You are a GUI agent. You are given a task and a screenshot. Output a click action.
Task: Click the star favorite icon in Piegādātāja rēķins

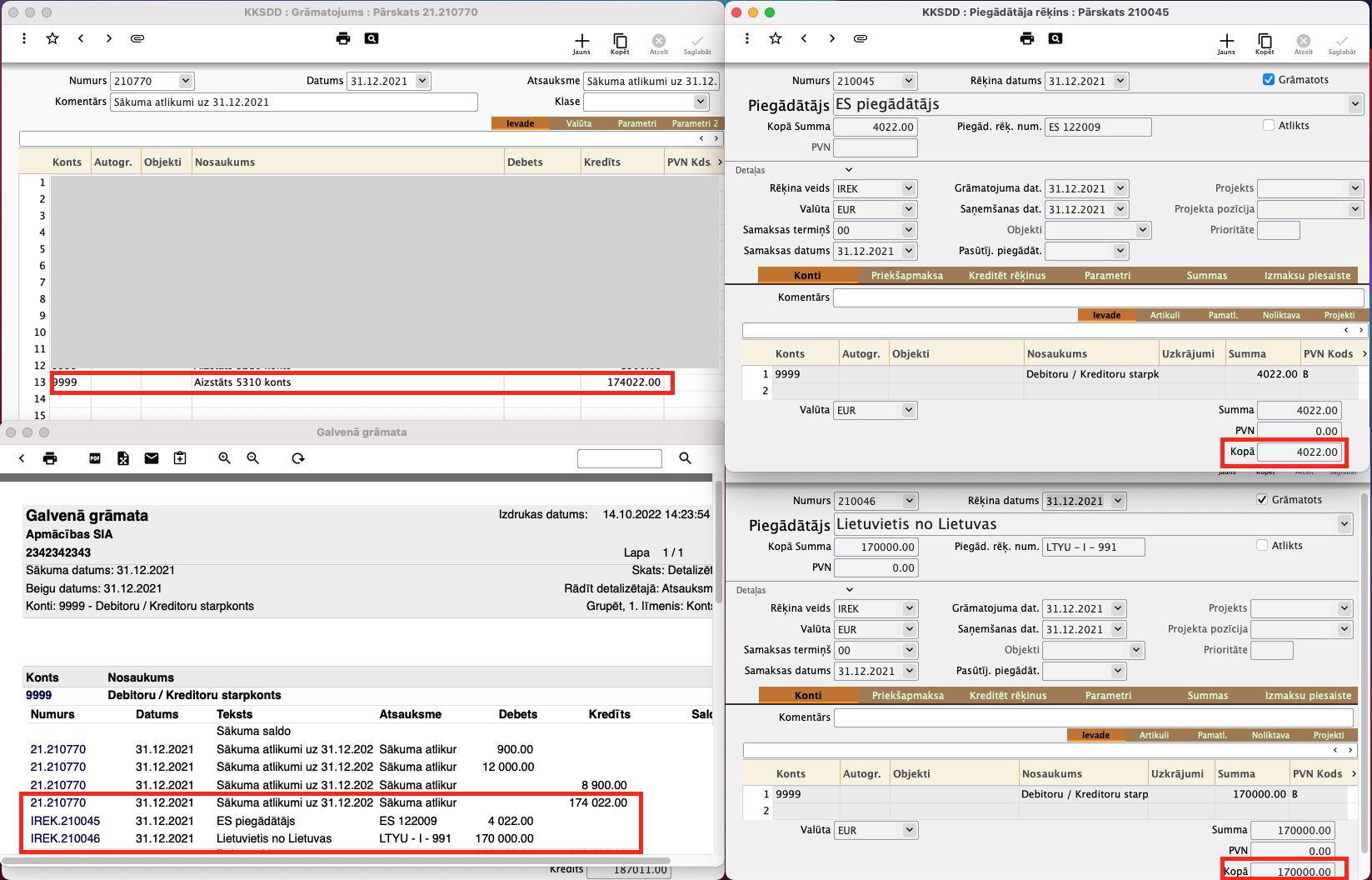coord(776,38)
